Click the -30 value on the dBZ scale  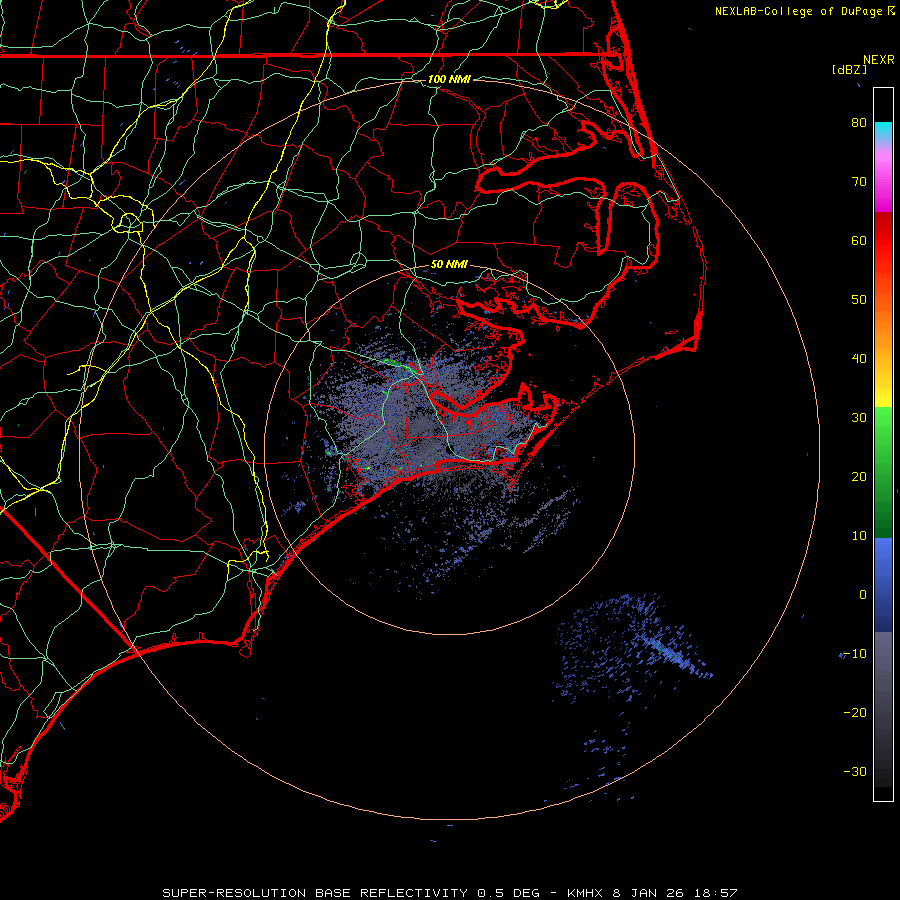(x=855, y=771)
